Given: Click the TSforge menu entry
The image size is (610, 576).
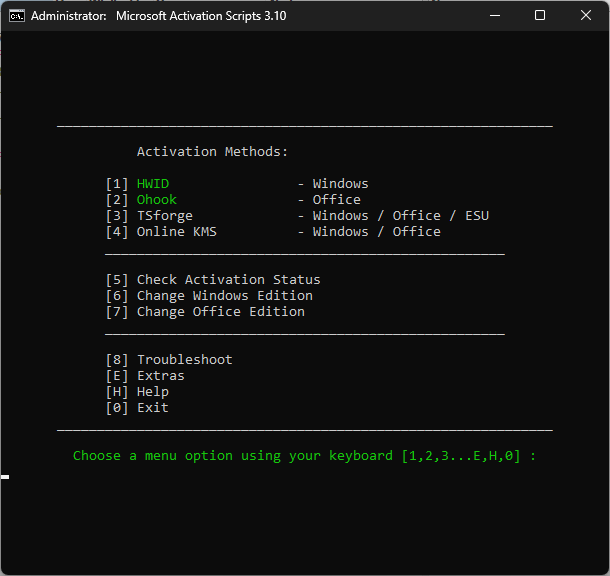Looking at the screenshot, I should pyautogui.click(x=165, y=215).
